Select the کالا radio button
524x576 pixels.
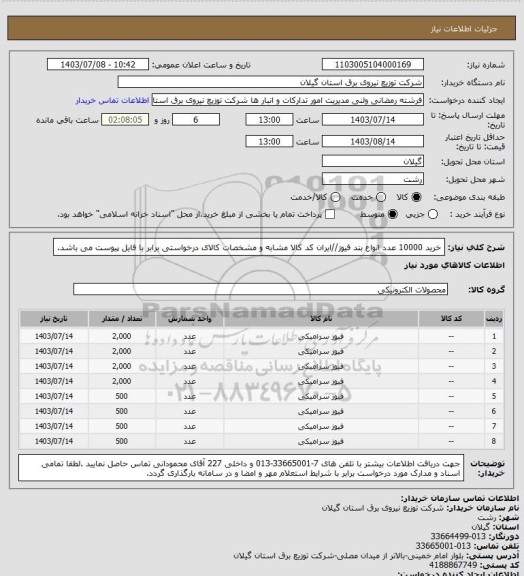click(x=416, y=197)
